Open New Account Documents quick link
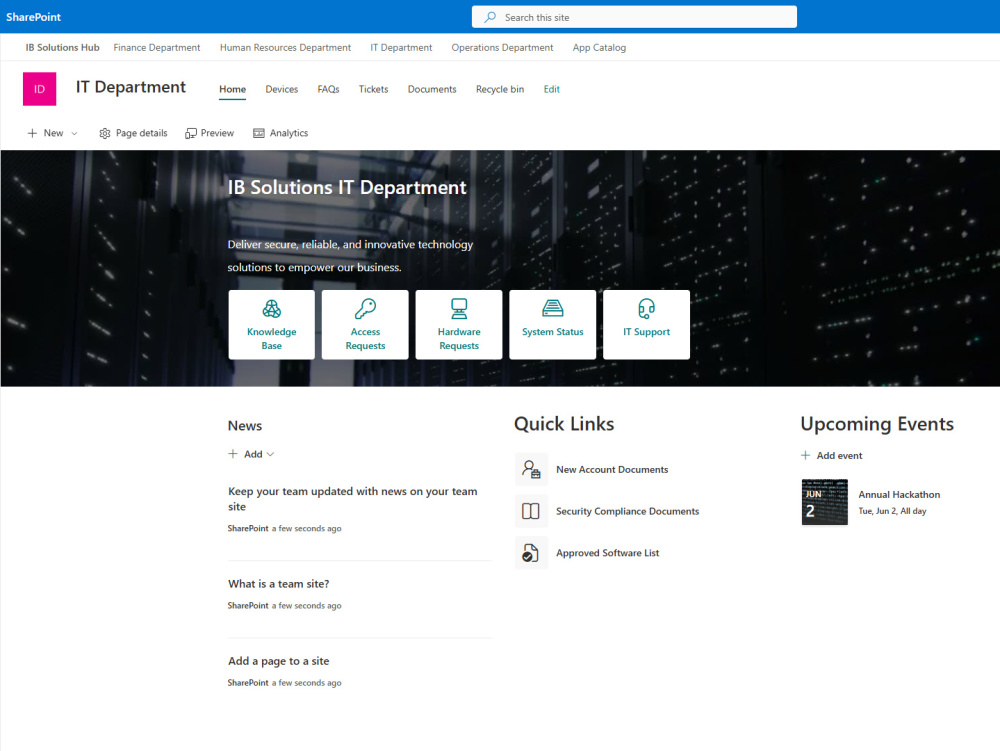 point(612,470)
